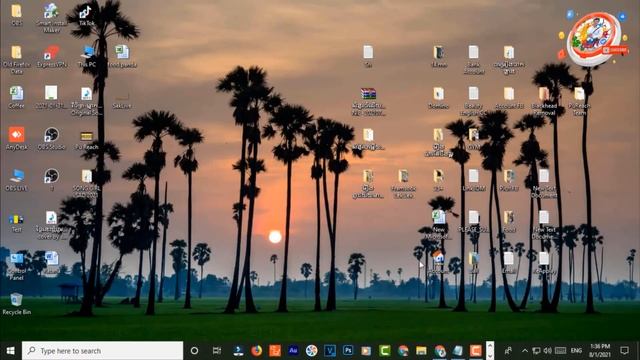Viewport: 640px width, 360px height.
Task: Launch the OBS Studio shortcut
Action: point(51,139)
